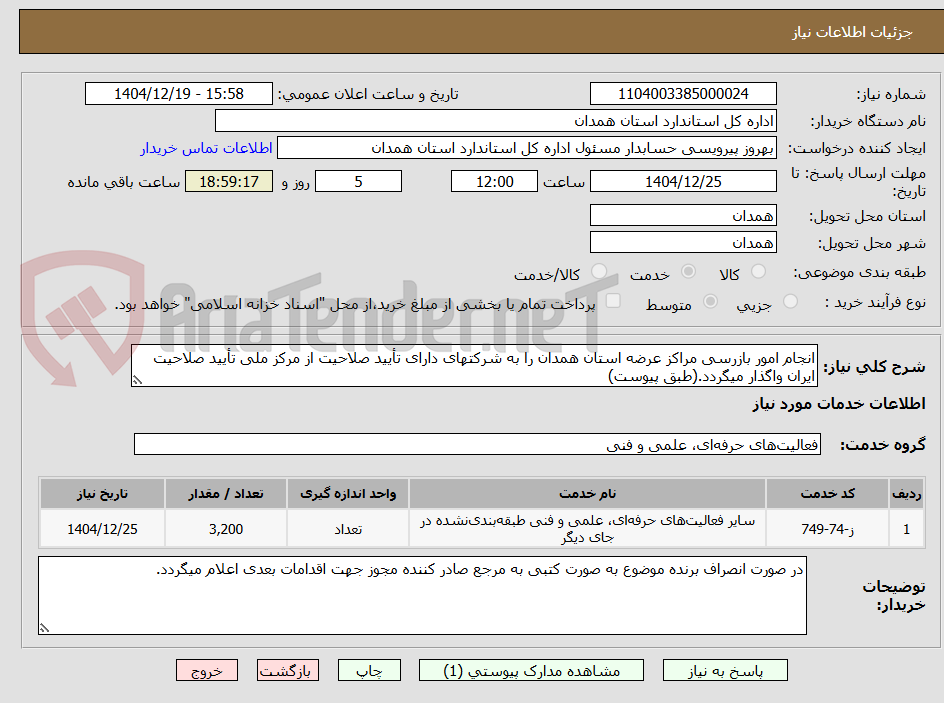Image resolution: width=944 pixels, height=703 pixels.
Task: Click the چاپ print button
Action: tap(369, 670)
